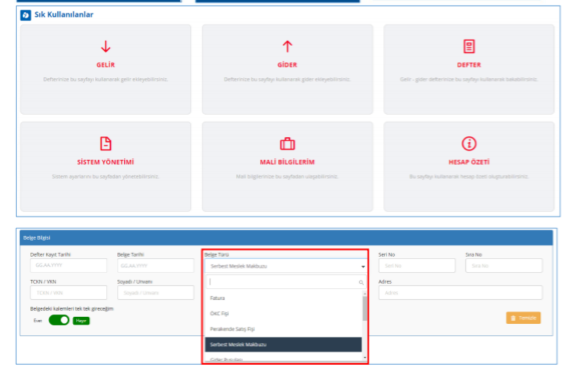Click the Seri No input field
The height and width of the screenshot is (373, 567).
[417, 266]
